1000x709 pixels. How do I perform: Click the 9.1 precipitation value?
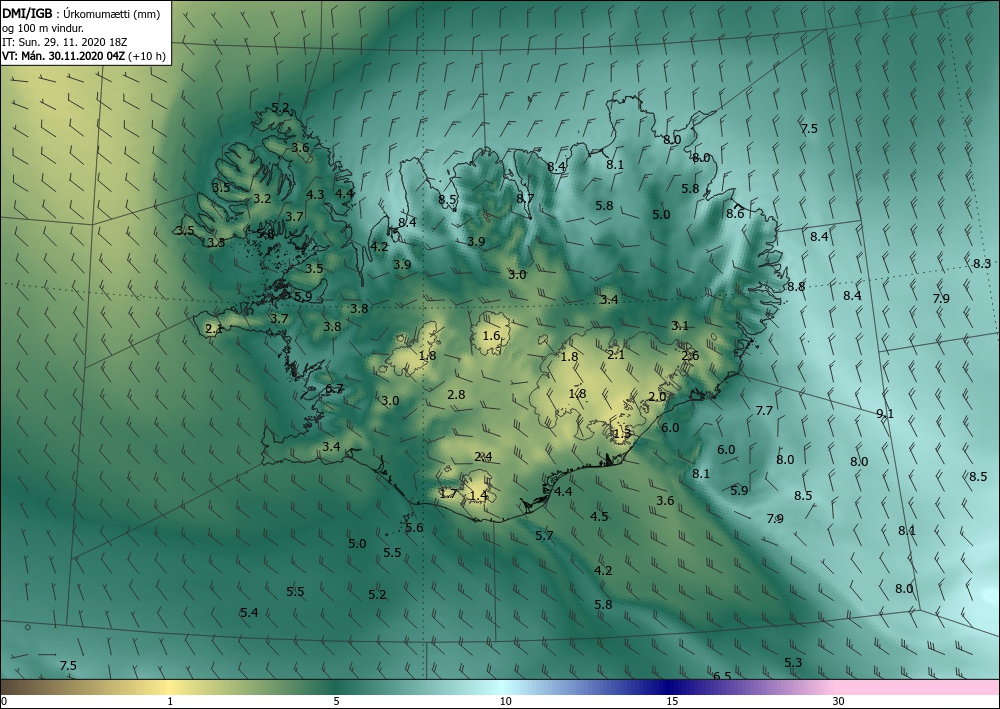[x=885, y=414]
